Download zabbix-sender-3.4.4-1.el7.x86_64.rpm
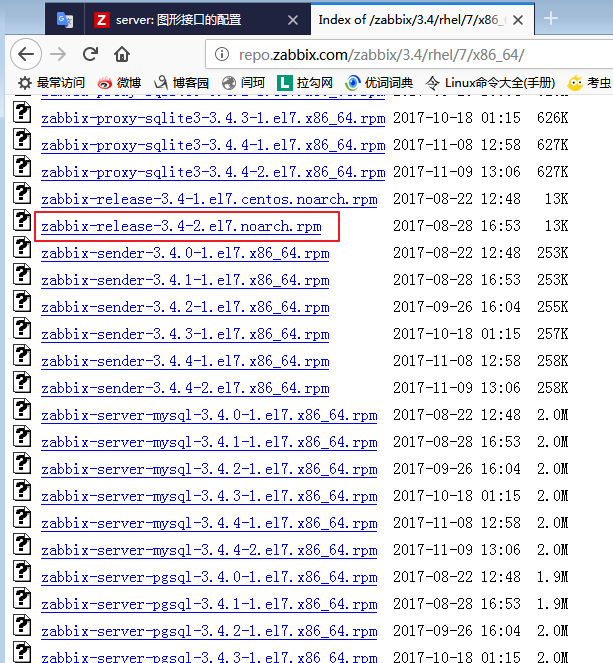 tap(185, 362)
